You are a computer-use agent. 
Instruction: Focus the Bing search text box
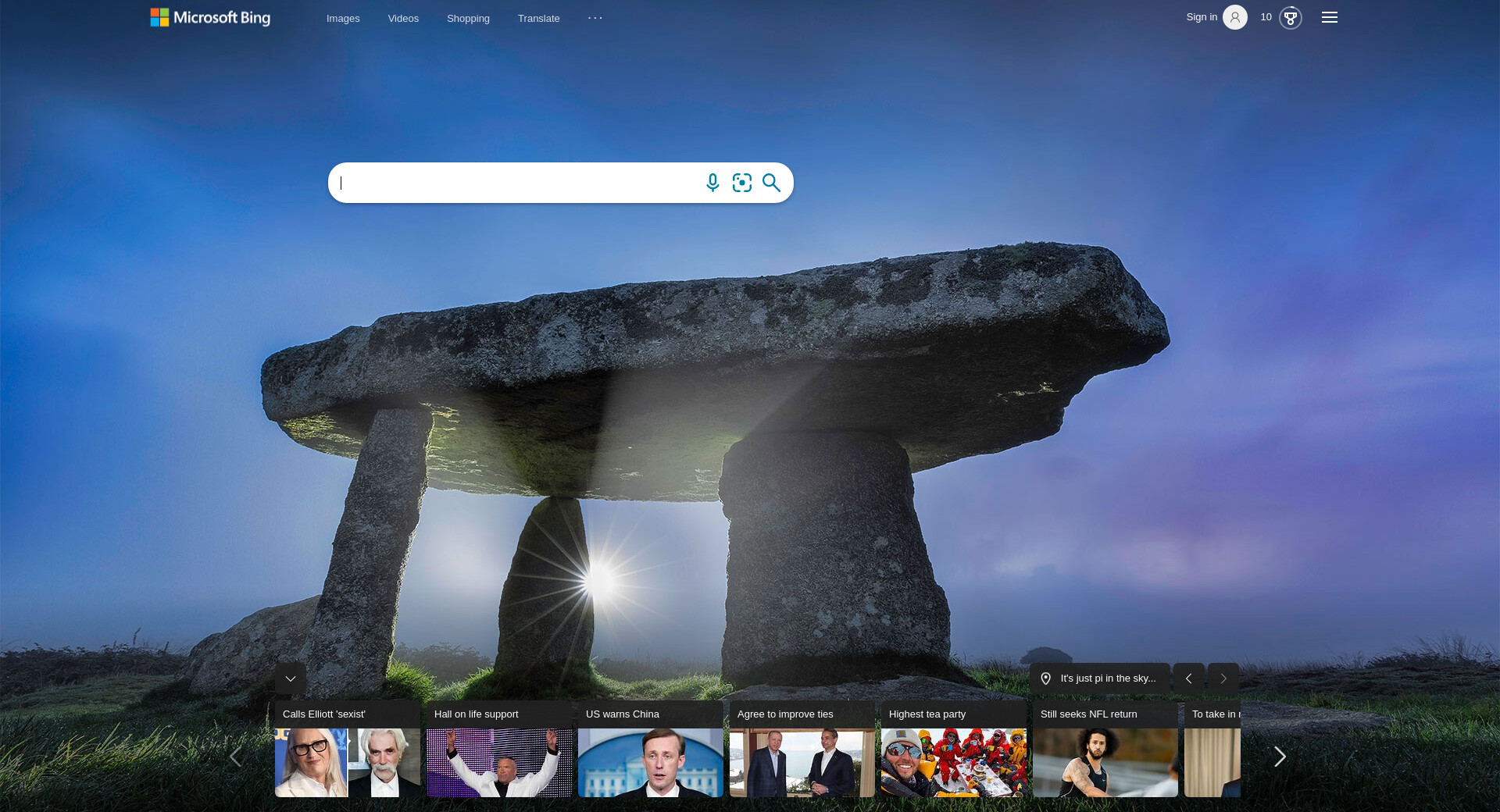tap(516, 183)
